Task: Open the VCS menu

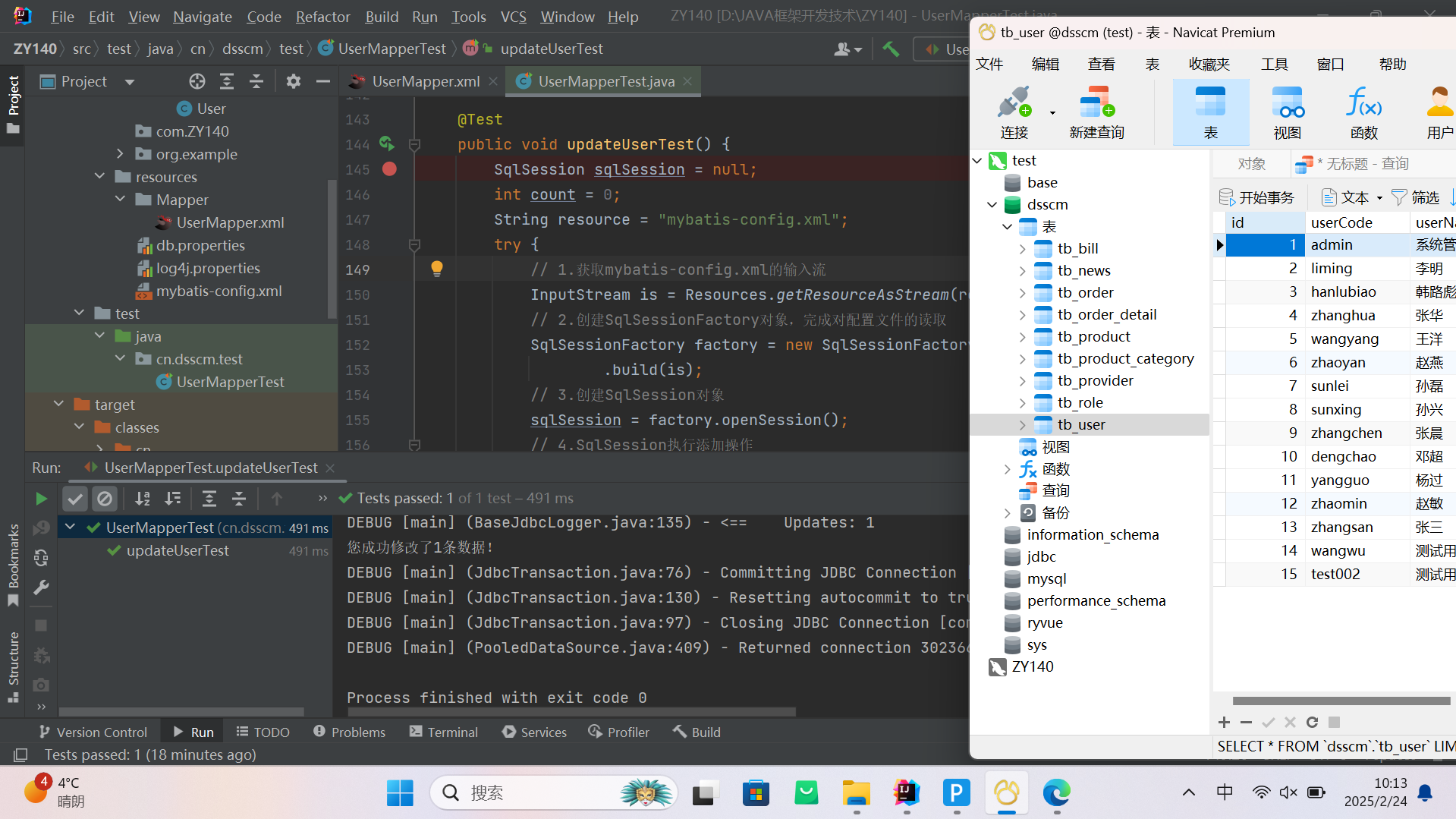Action: [x=514, y=17]
